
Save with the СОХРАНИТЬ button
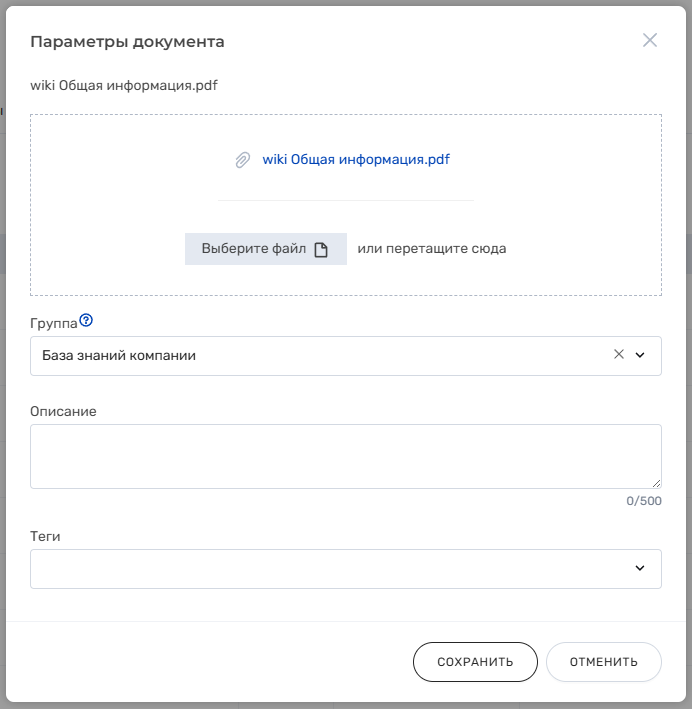pyautogui.click(x=475, y=662)
